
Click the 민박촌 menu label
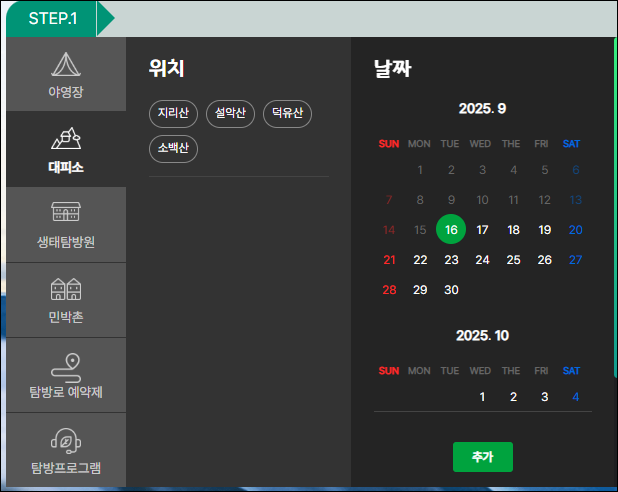[x=66, y=317]
